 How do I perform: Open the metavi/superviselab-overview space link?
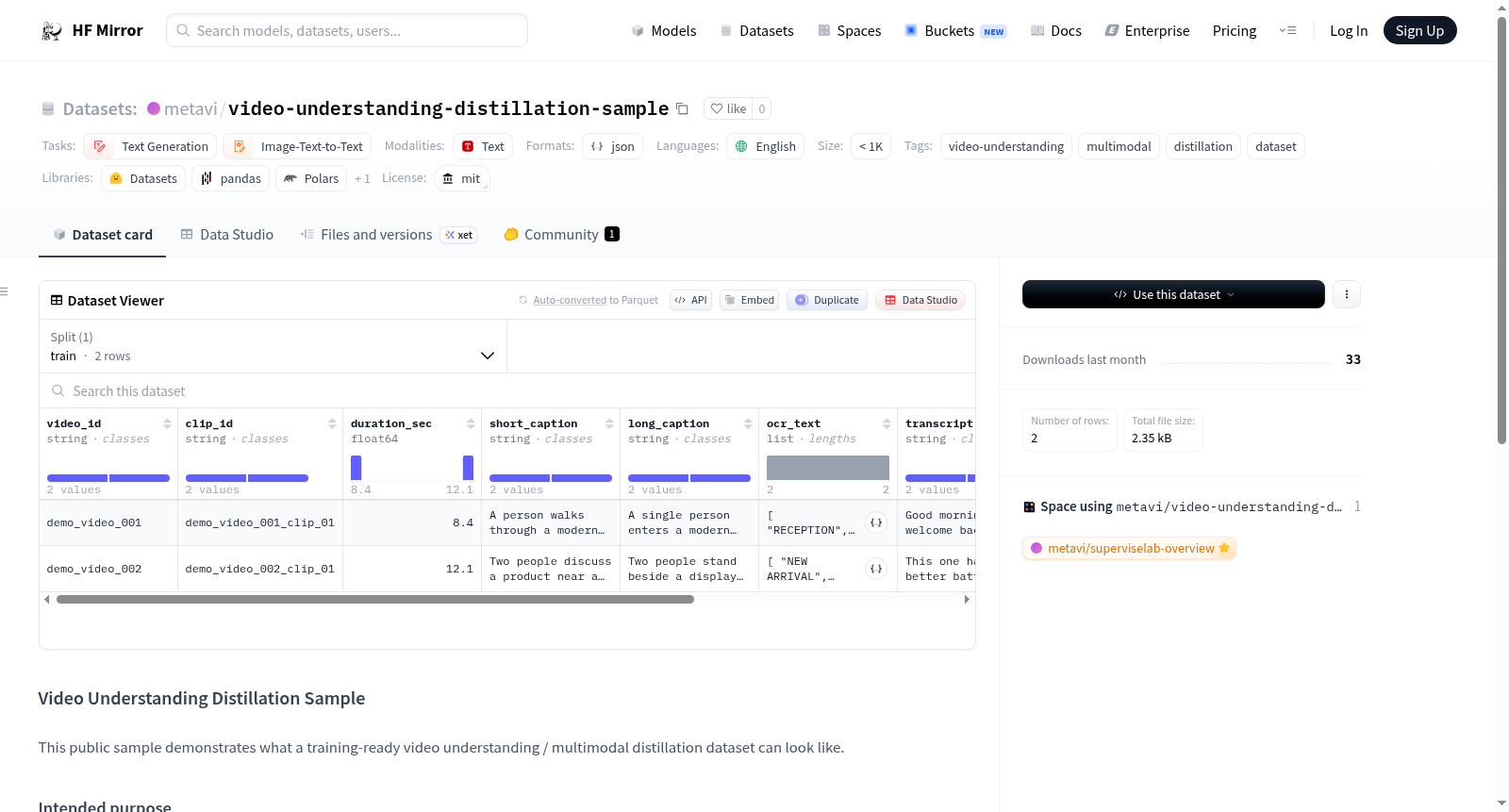pyautogui.click(x=1129, y=548)
